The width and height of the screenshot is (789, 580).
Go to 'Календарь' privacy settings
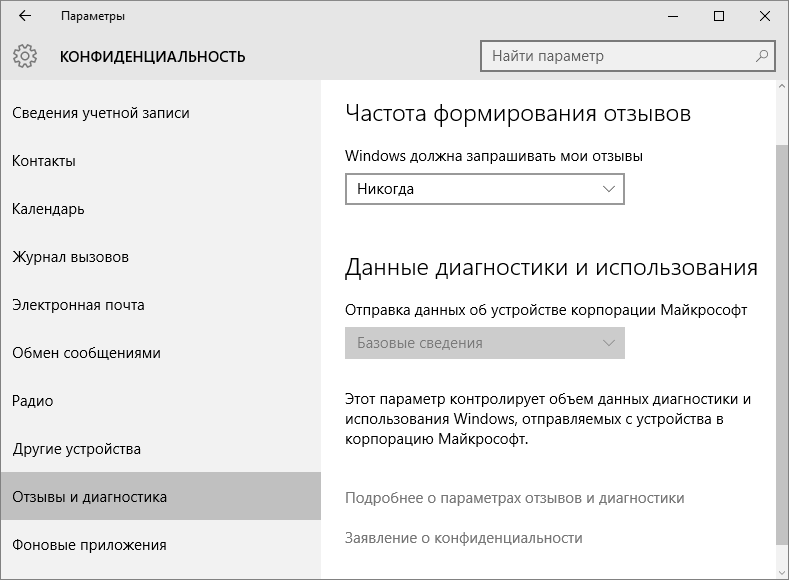pos(161,209)
